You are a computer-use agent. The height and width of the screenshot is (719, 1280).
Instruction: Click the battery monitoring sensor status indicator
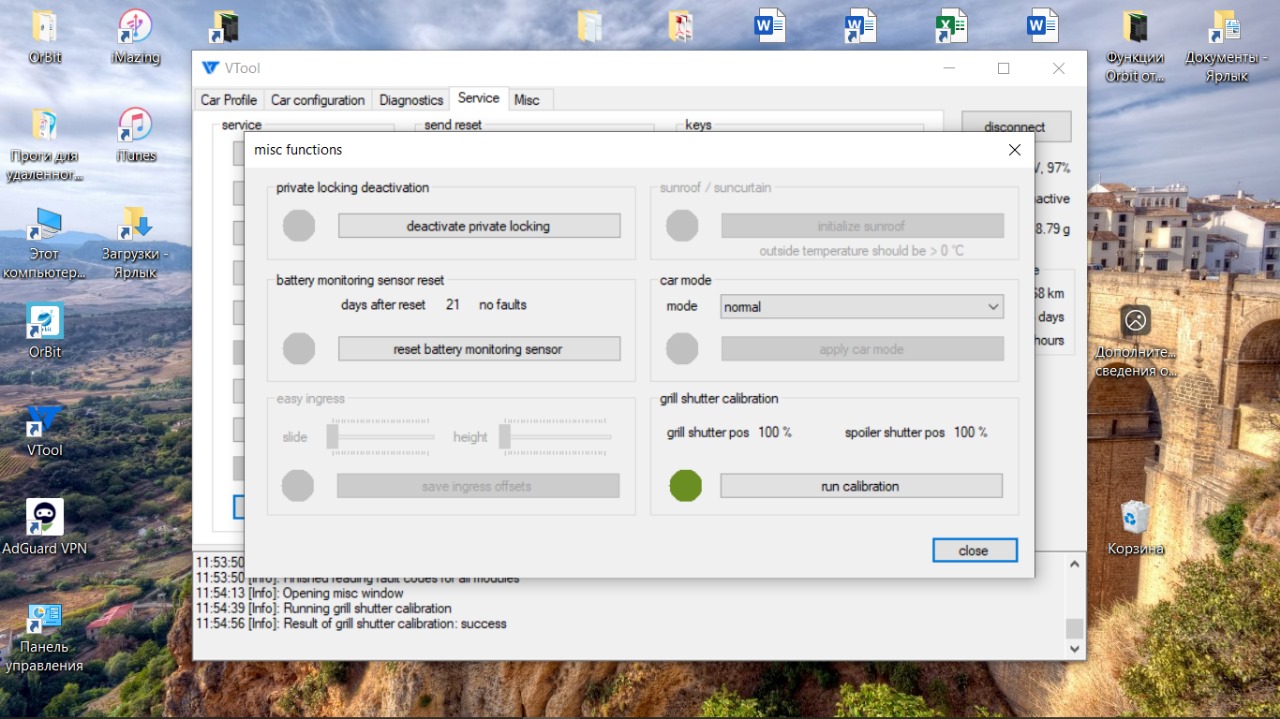point(299,349)
